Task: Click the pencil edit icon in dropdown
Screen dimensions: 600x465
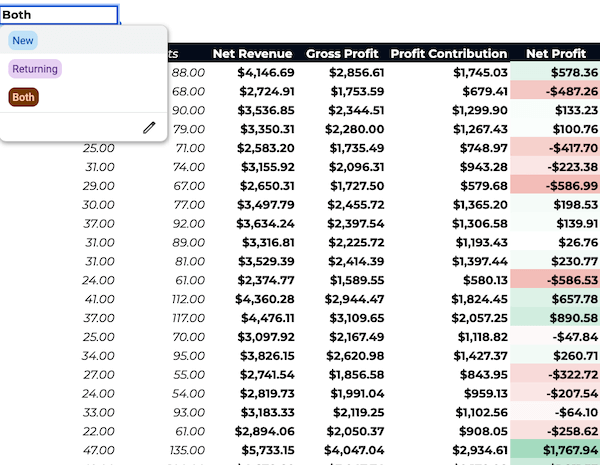Action: [149, 127]
